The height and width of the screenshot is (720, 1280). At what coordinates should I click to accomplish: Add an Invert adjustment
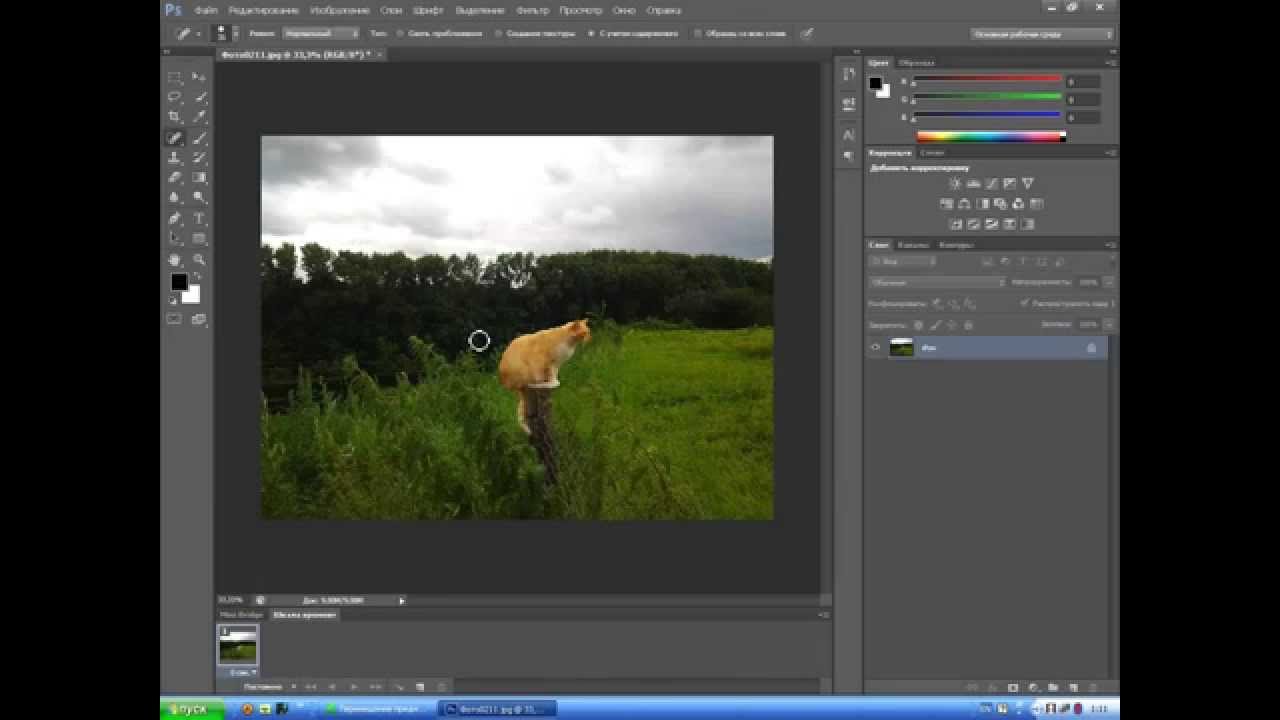pos(956,224)
